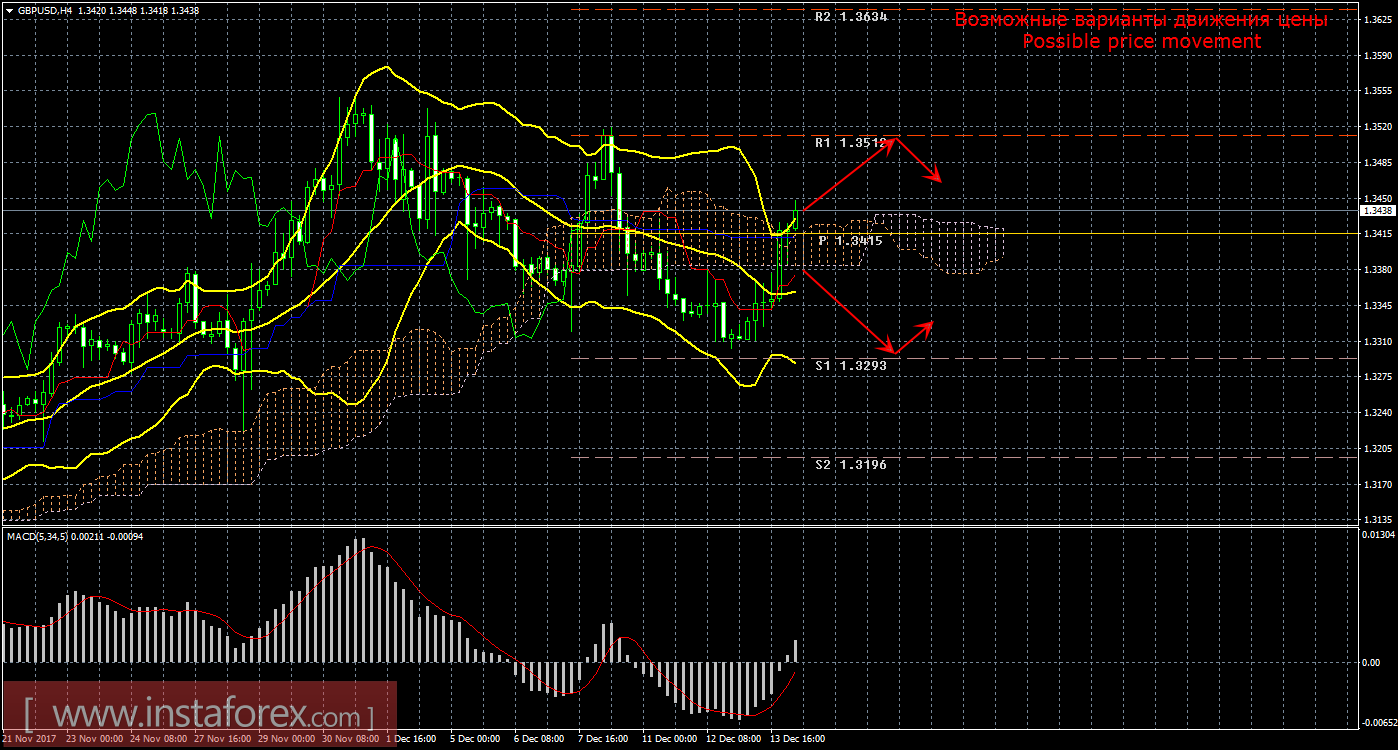Click the red arrow tip pointing down-right after R1
The width and height of the screenshot is (1398, 750).
tap(940, 180)
